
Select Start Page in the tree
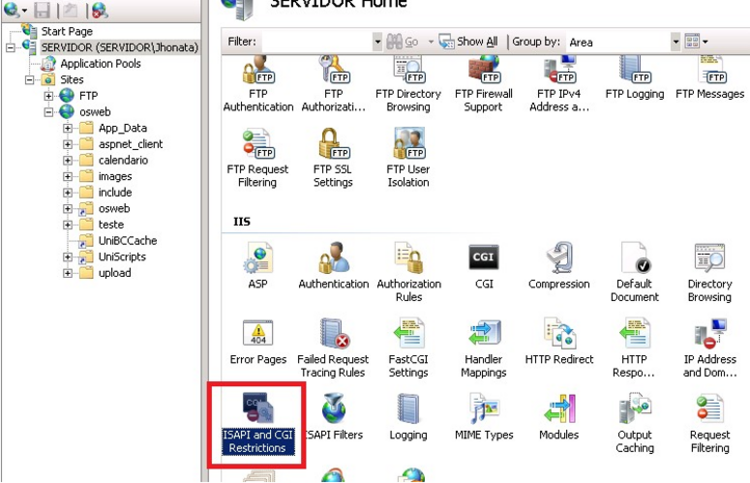(x=66, y=32)
